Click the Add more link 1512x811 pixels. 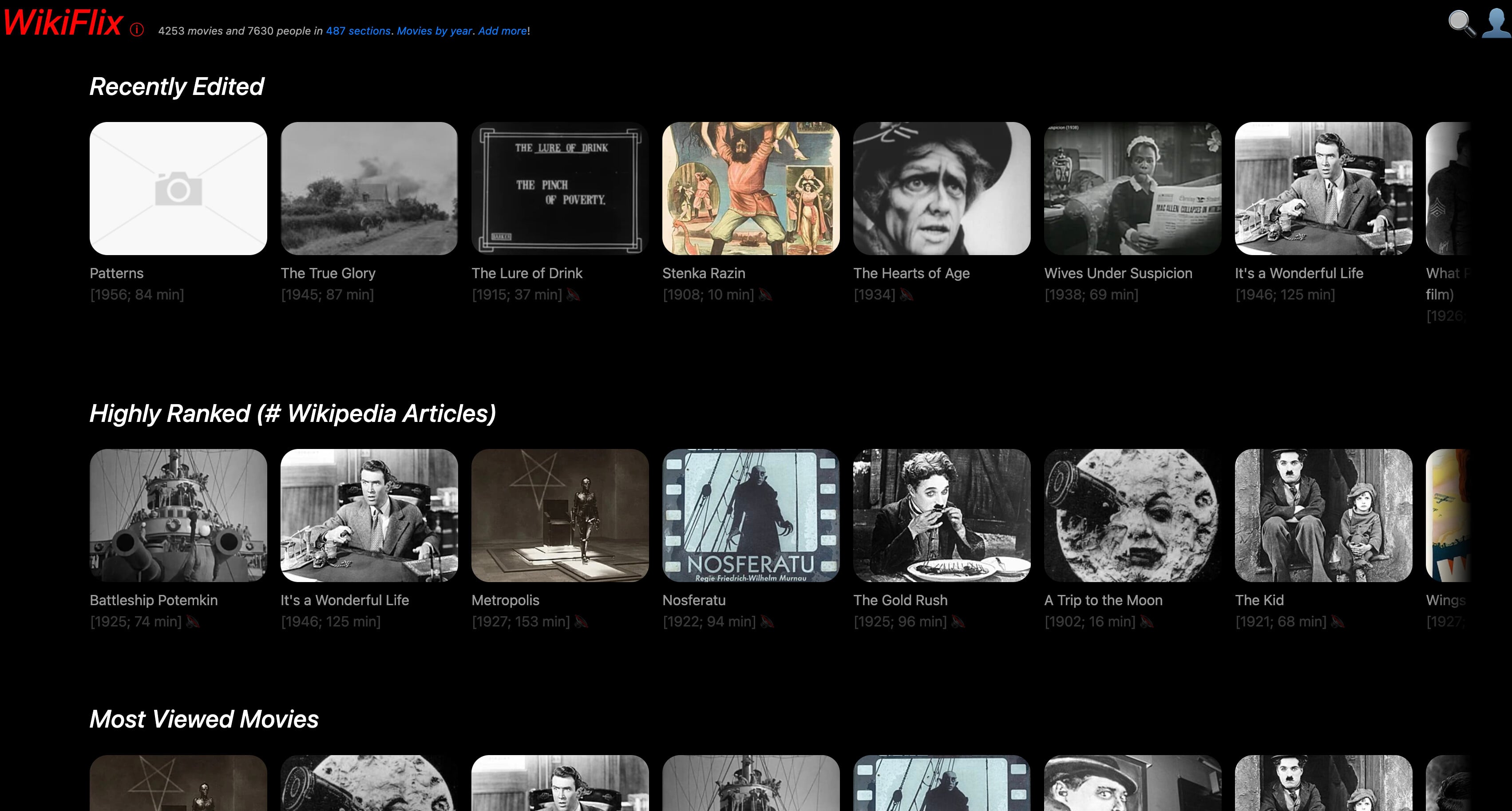pos(503,31)
